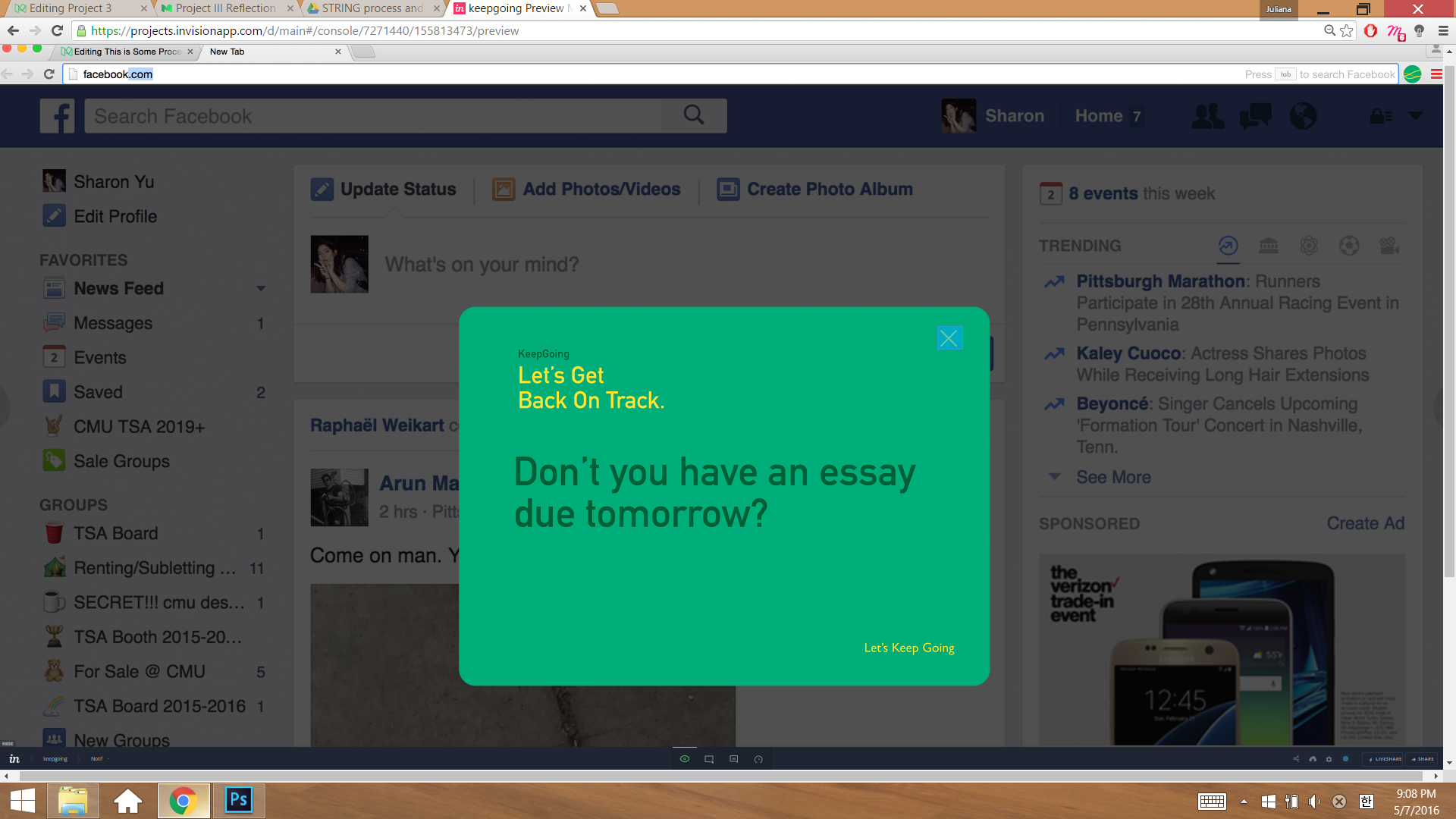Viewport: 1456px width, 819px height.
Task: Open Chrome hamburger menu
Action: click(x=1443, y=31)
